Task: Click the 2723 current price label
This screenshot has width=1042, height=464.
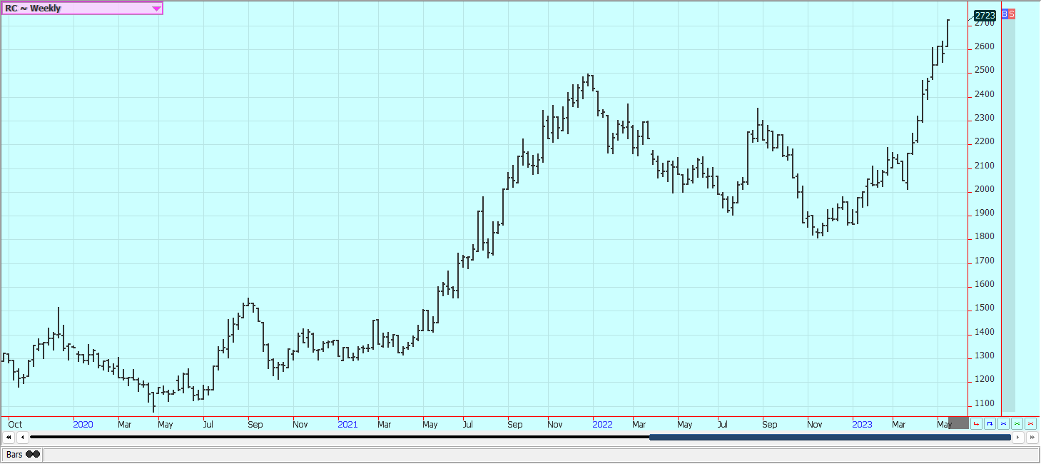Action: point(984,15)
